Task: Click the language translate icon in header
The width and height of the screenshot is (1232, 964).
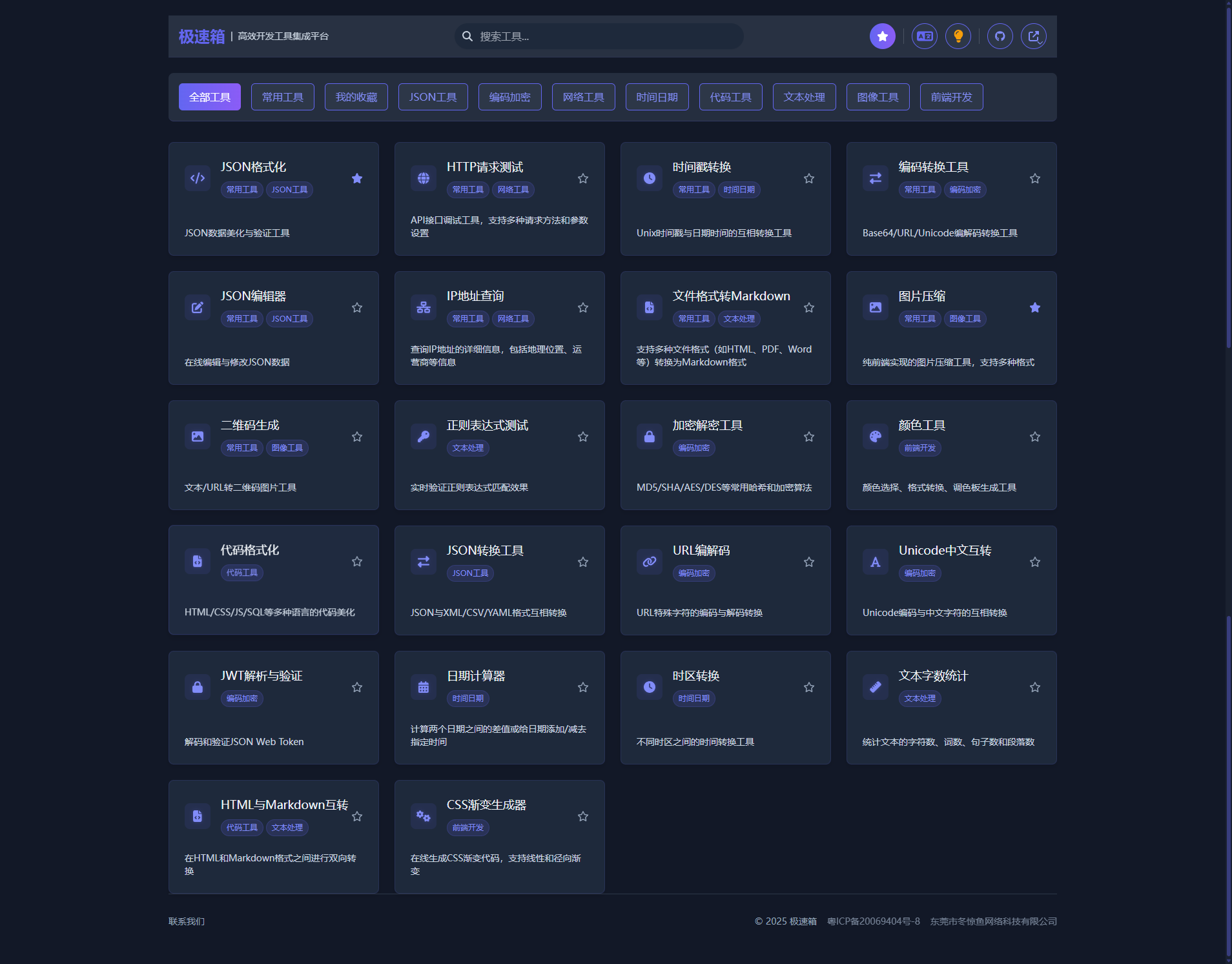Action: 925,36
